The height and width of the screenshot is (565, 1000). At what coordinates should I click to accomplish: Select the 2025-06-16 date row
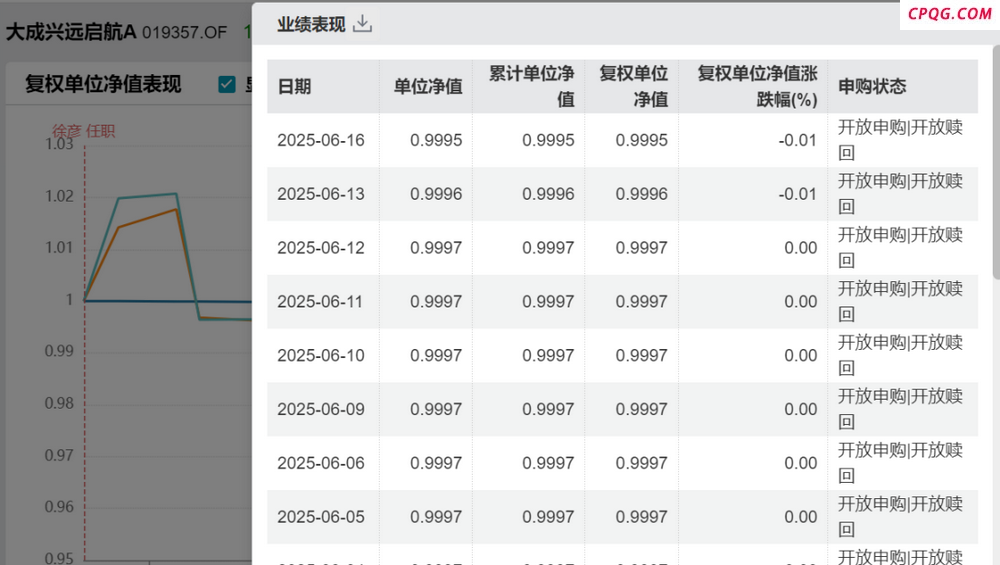622,140
